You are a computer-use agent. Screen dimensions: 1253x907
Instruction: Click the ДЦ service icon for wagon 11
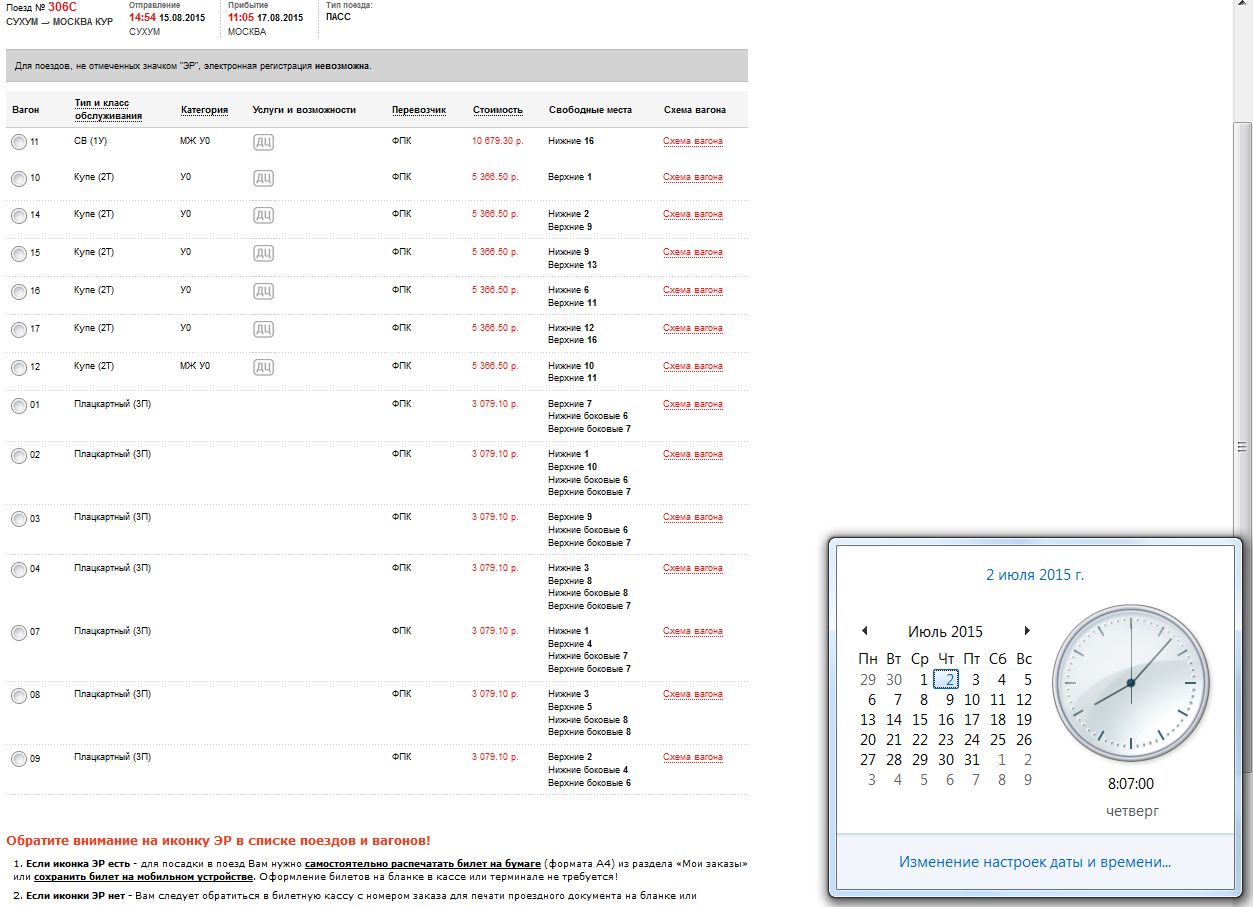(264, 142)
